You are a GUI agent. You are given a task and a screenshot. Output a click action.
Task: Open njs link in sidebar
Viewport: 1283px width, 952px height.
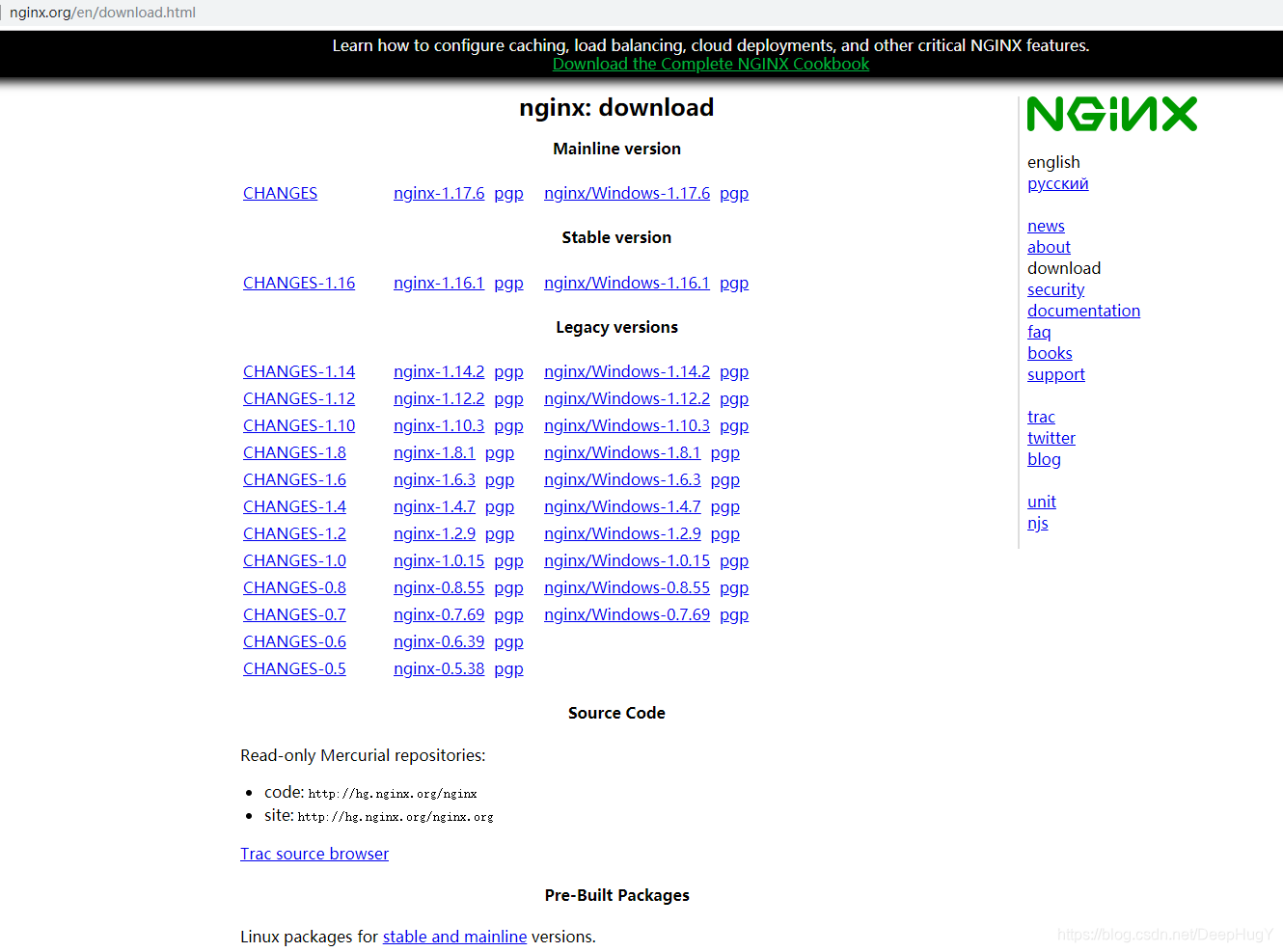point(1037,523)
